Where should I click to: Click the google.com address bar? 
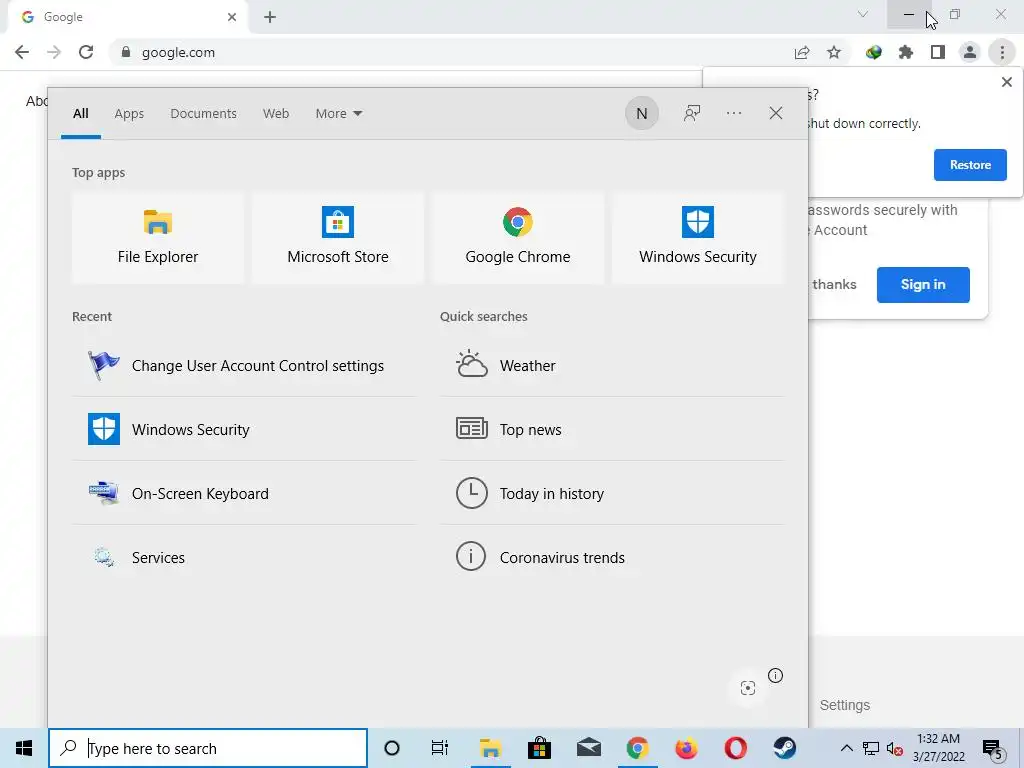tap(457, 52)
